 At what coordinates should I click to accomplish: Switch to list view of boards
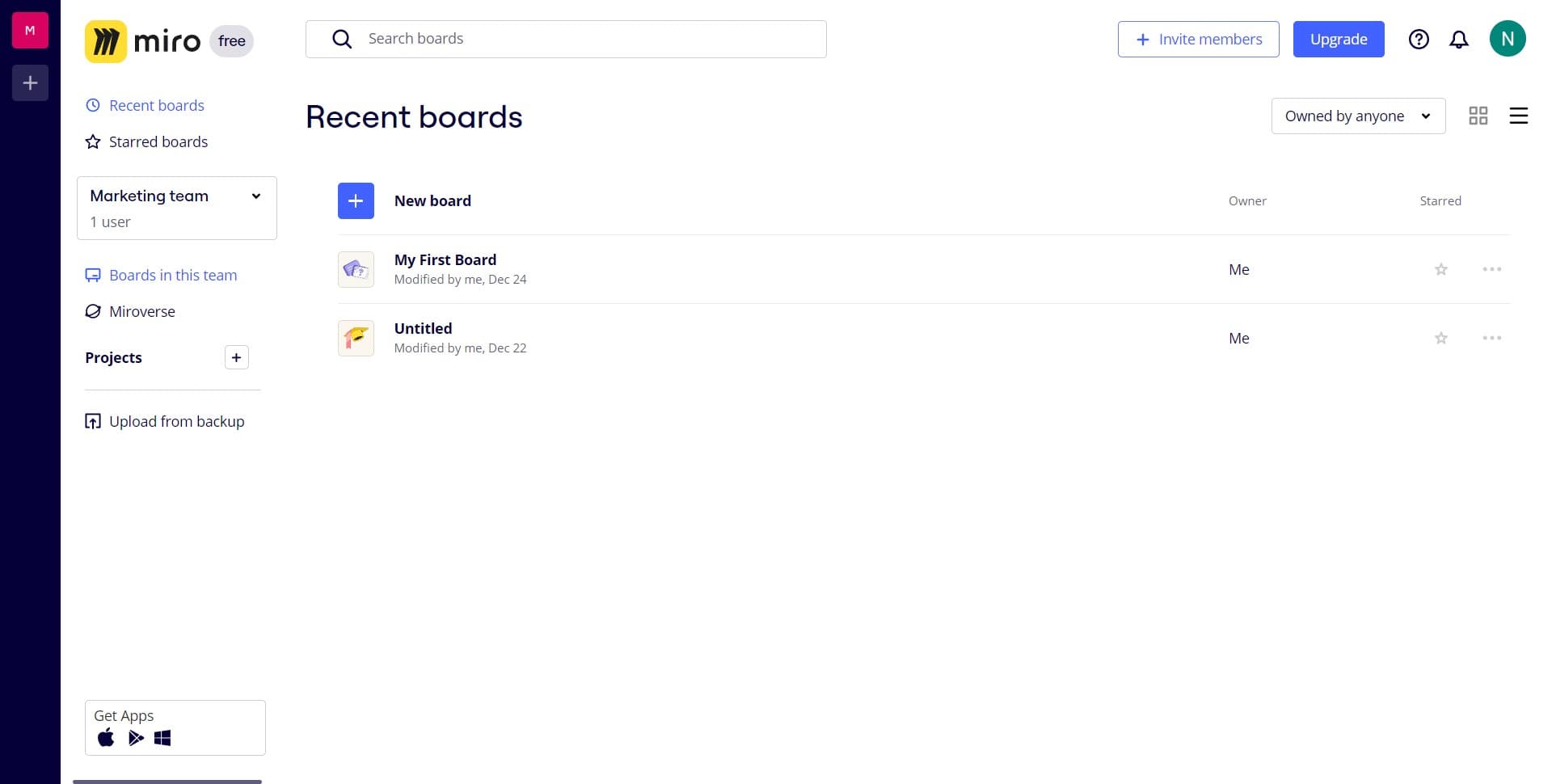[x=1518, y=116]
